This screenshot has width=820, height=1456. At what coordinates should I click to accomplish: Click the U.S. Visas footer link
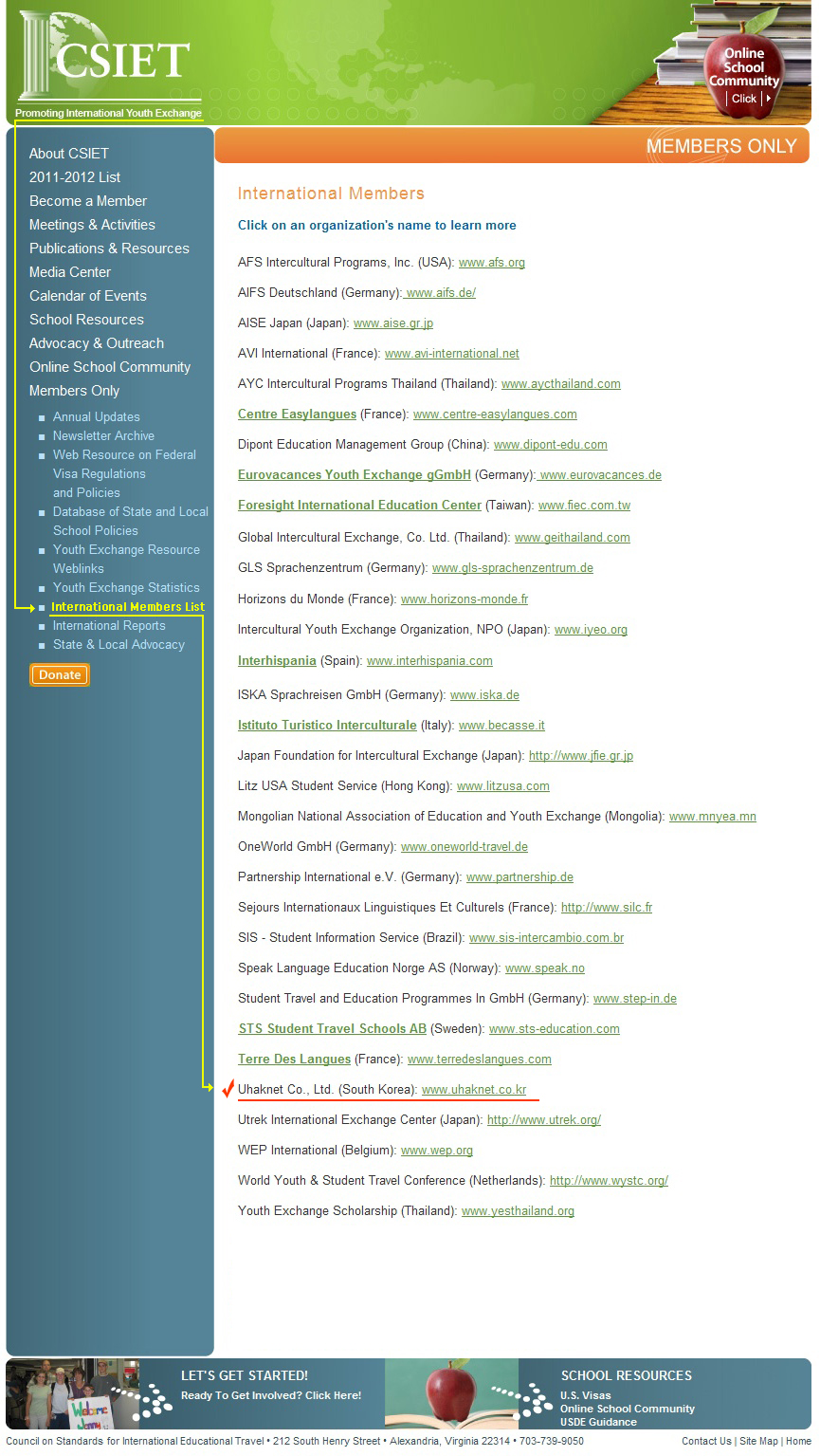[586, 1395]
